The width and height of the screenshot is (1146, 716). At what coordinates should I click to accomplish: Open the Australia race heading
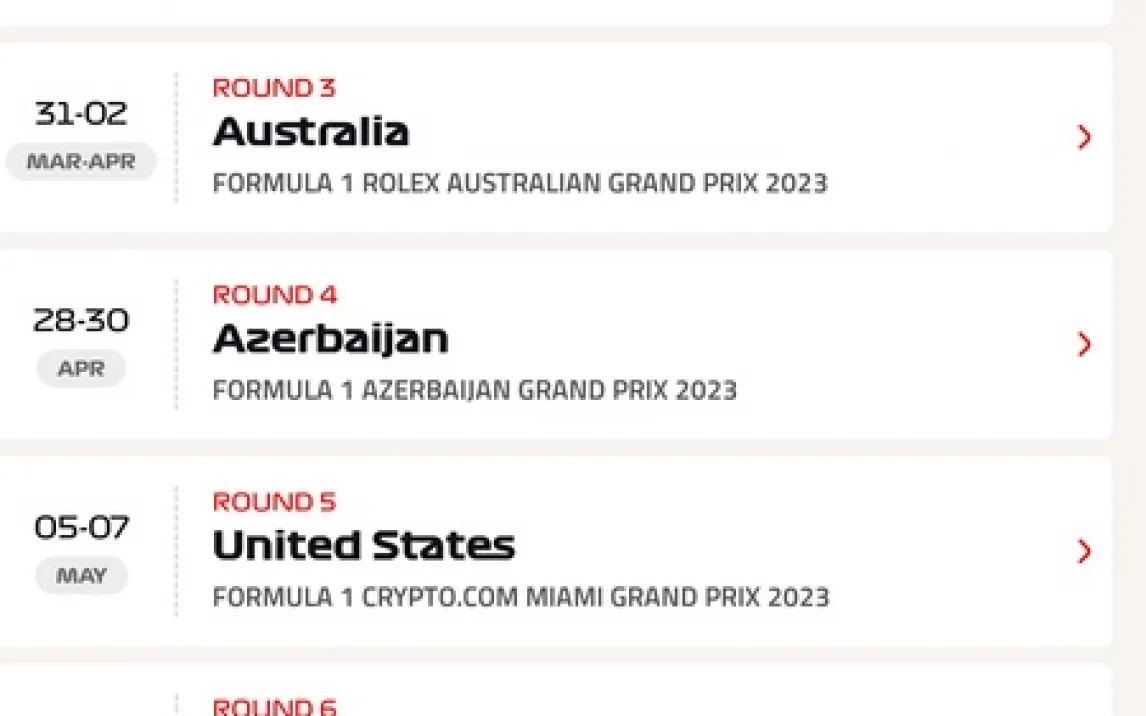(311, 132)
